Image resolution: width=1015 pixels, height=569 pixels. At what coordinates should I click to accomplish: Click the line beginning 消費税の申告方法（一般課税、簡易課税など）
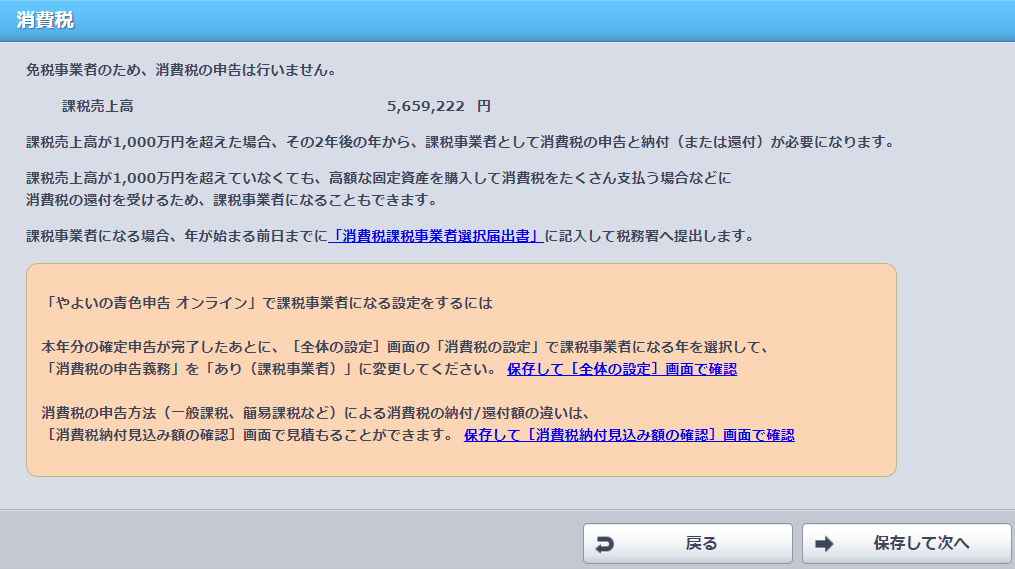[x=316, y=413]
